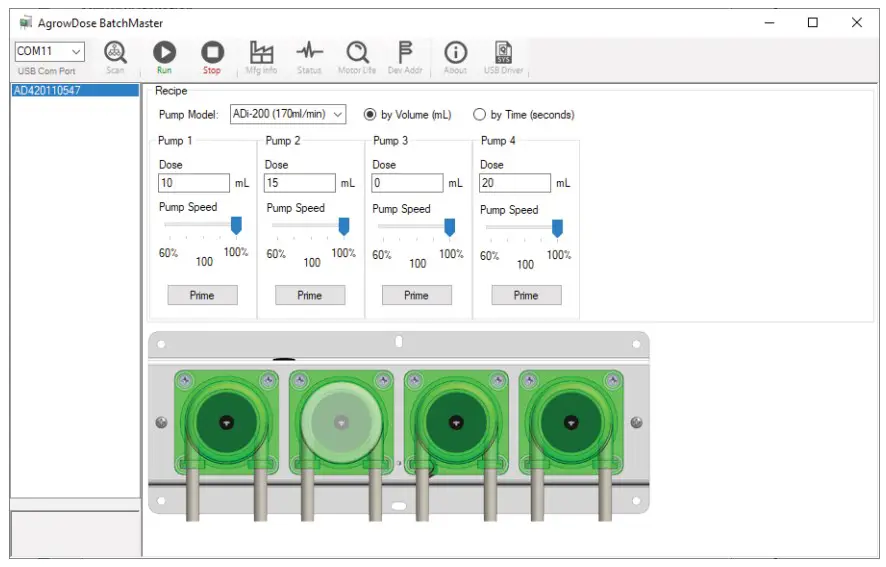Click the Pump 1 Prime button
This screenshot has width=886, height=567.
coord(202,295)
